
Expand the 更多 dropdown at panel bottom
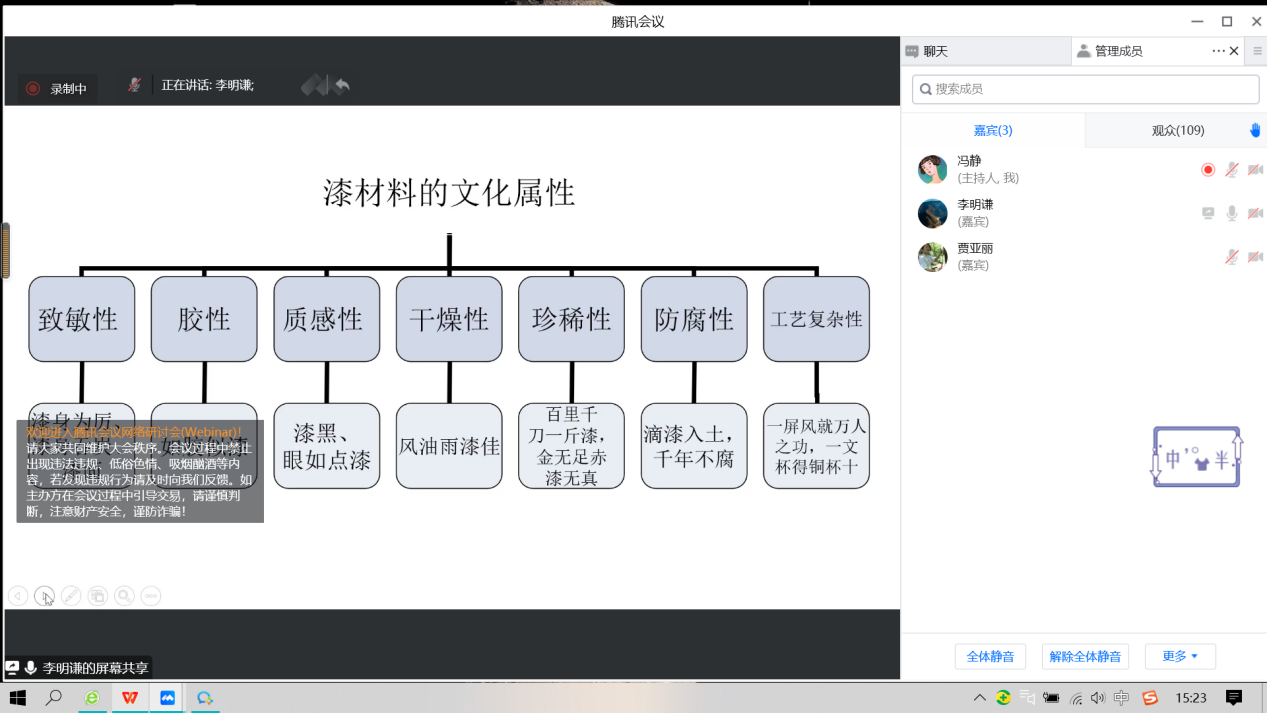1180,656
